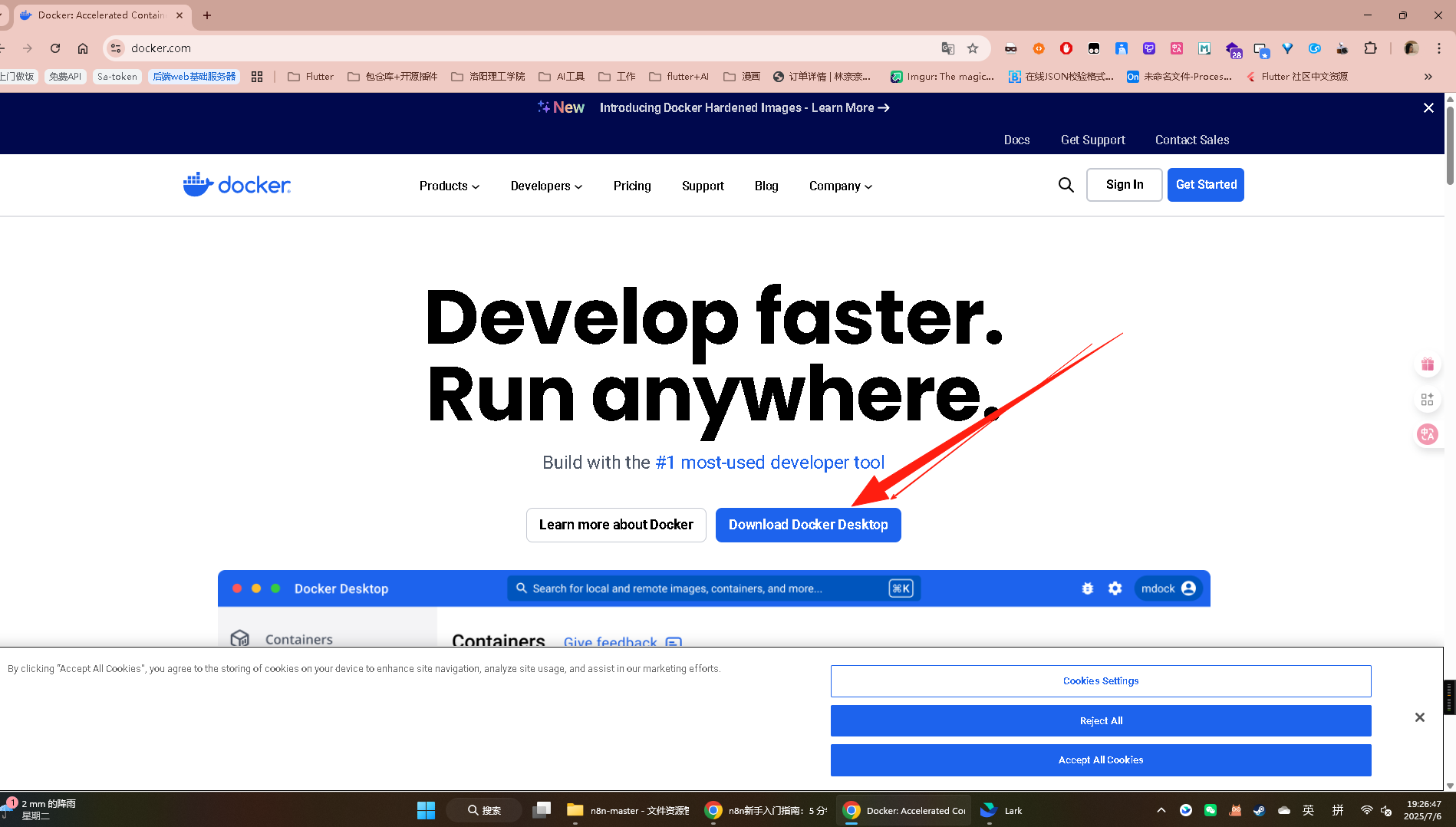Go to the Blog menu item

pyautogui.click(x=766, y=186)
